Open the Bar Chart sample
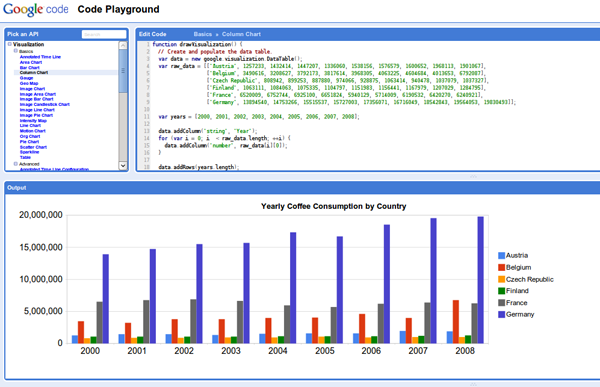600x387 pixels. 30,67
